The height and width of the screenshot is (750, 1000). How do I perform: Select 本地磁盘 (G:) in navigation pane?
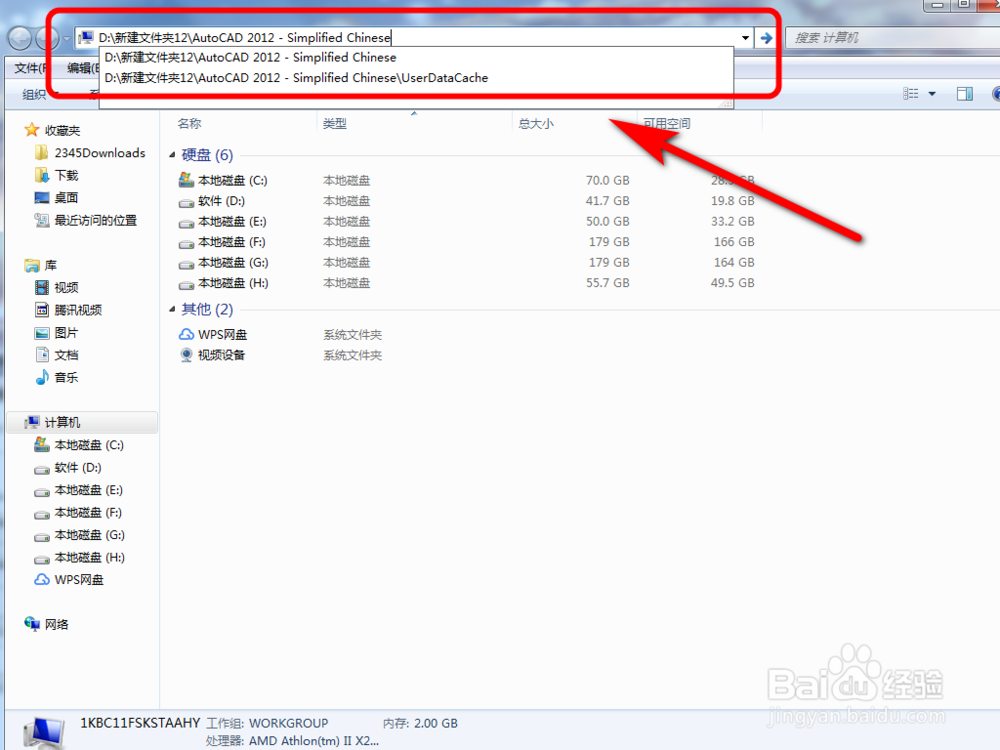(x=89, y=535)
